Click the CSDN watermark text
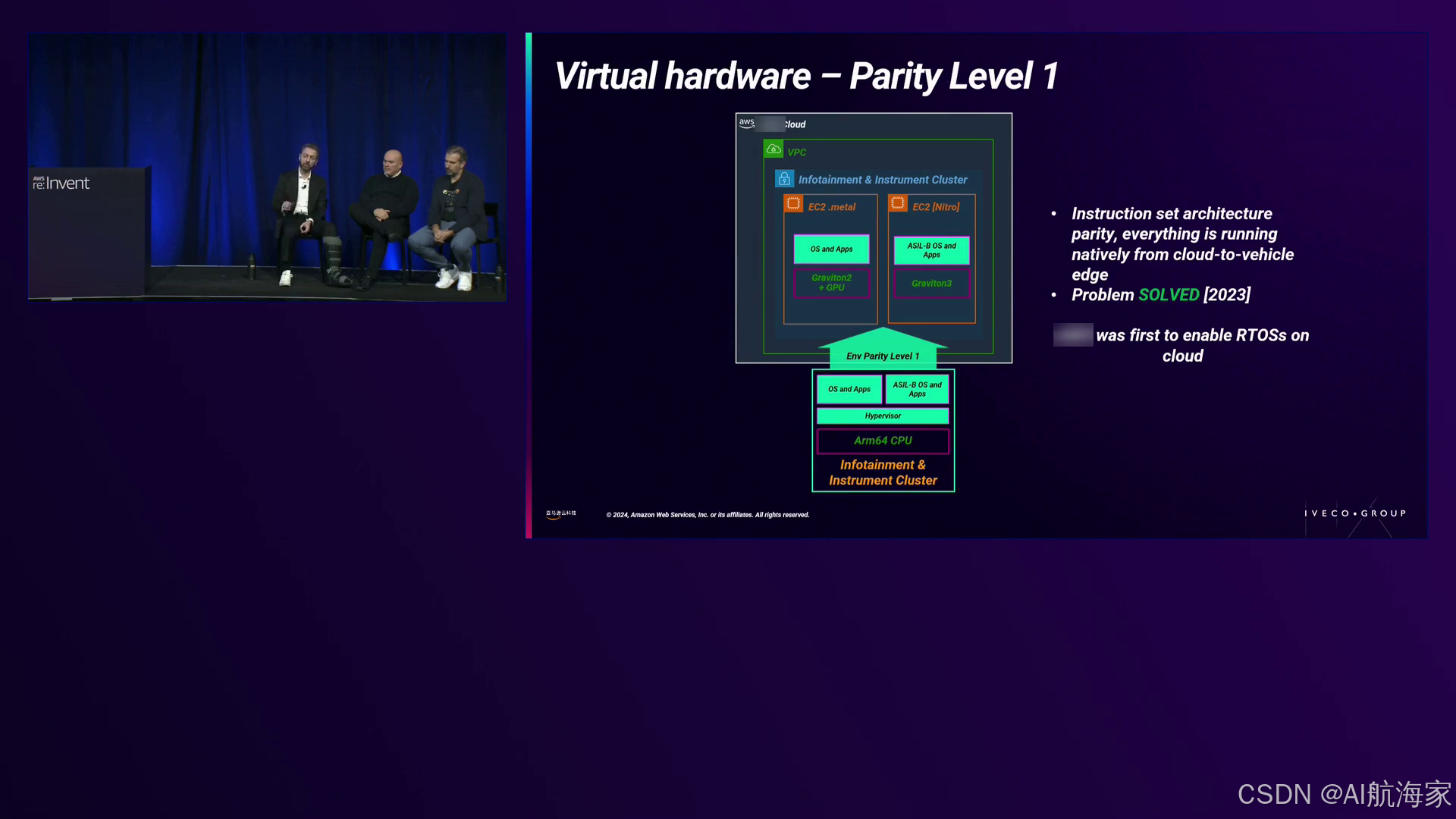The width and height of the screenshot is (1456, 819). click(x=1344, y=794)
